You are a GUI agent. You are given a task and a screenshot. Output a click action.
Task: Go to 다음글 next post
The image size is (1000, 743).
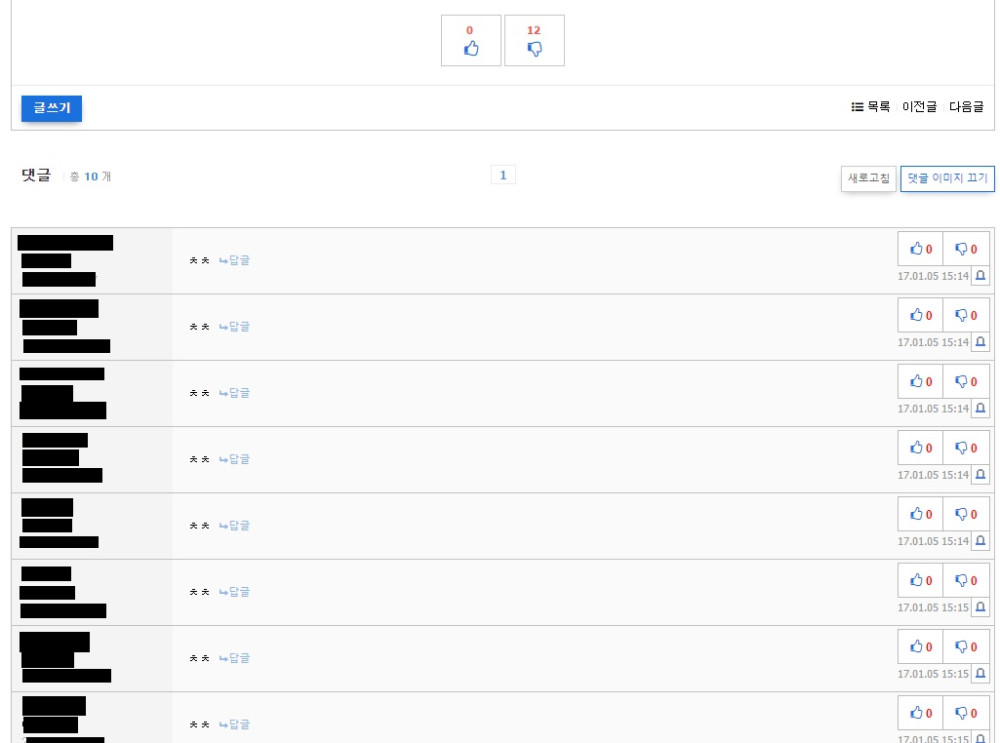pyautogui.click(x=966, y=107)
